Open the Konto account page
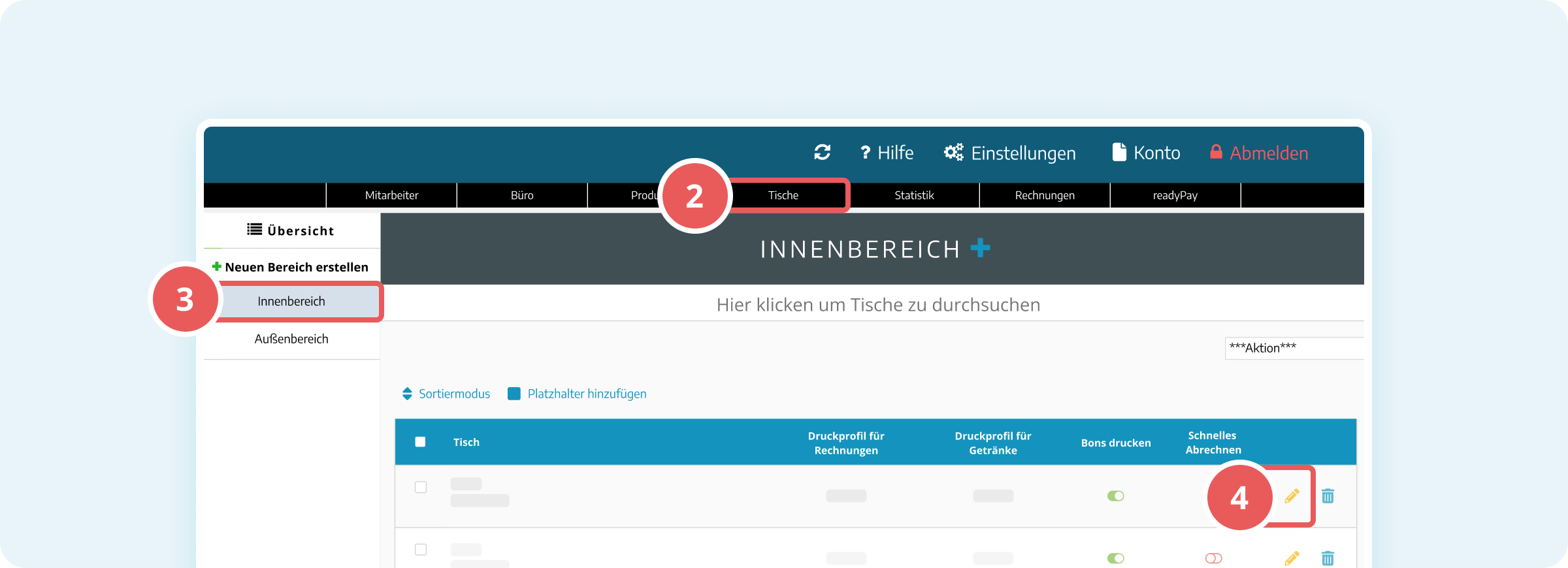 (x=1147, y=153)
